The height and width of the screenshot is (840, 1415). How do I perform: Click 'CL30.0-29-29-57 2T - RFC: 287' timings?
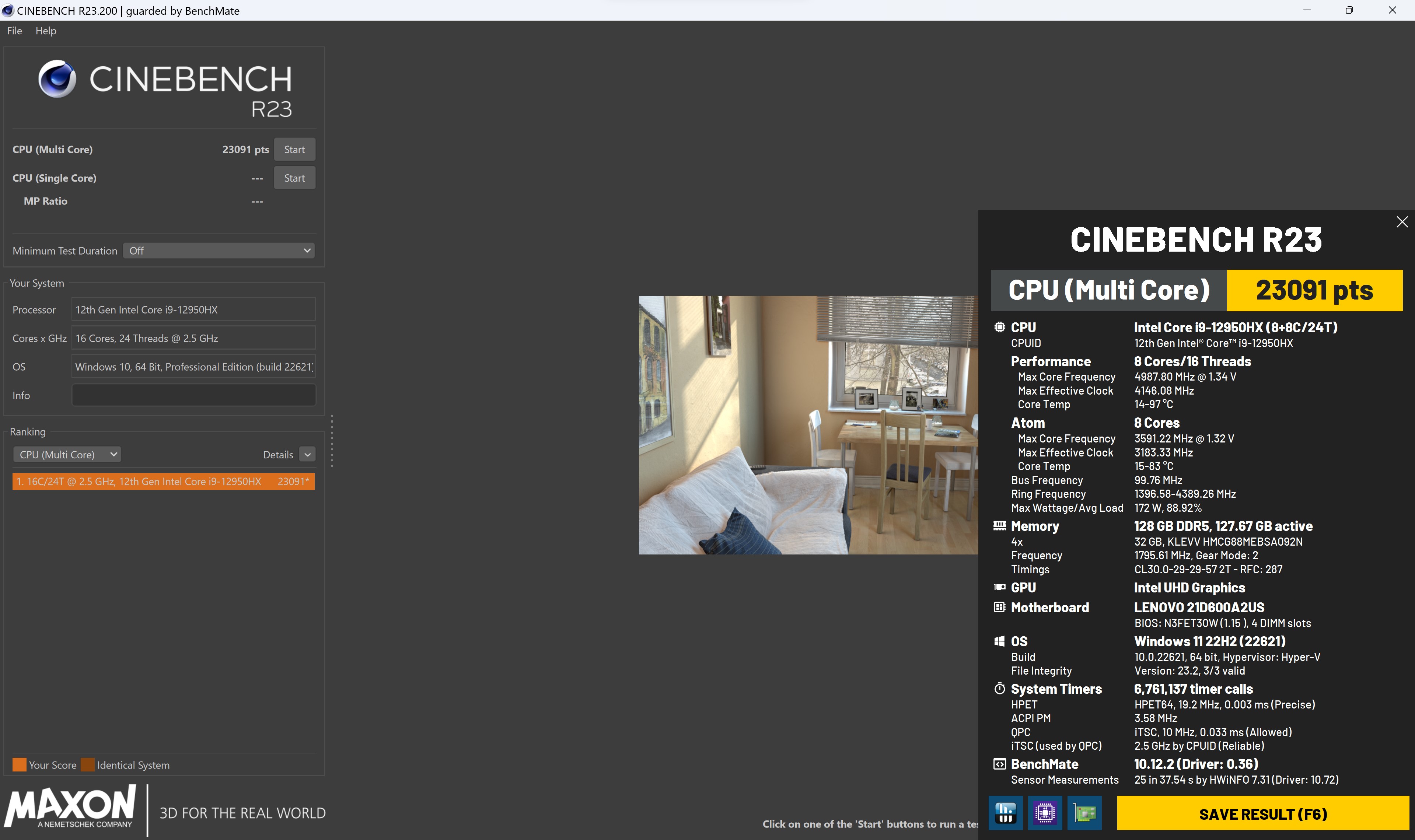[1208, 570]
